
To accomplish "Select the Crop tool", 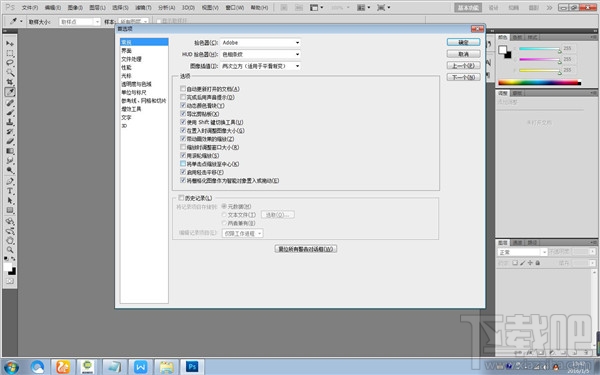I will (x=10, y=82).
